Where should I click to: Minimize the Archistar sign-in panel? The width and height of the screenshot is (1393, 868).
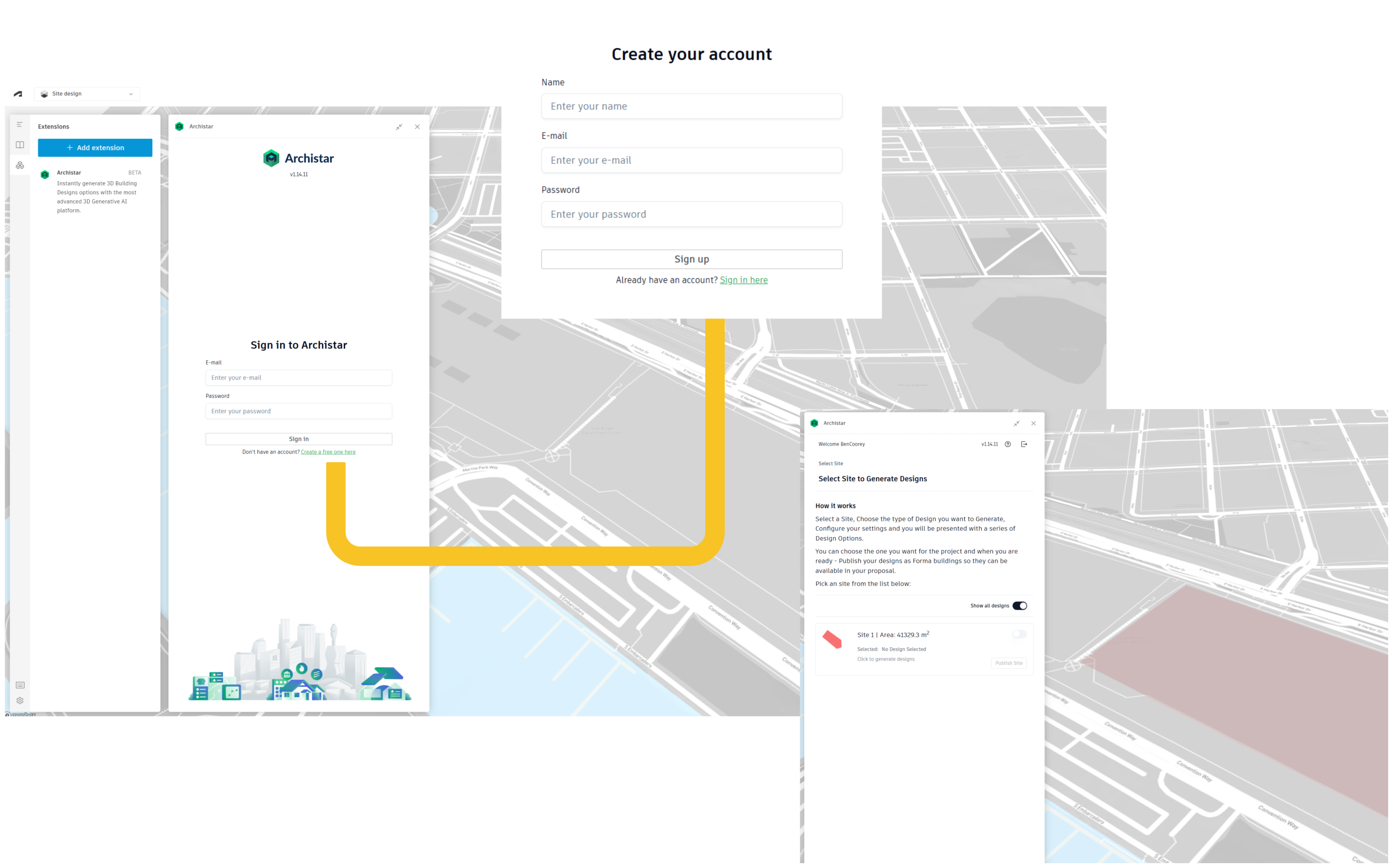pyautogui.click(x=399, y=127)
